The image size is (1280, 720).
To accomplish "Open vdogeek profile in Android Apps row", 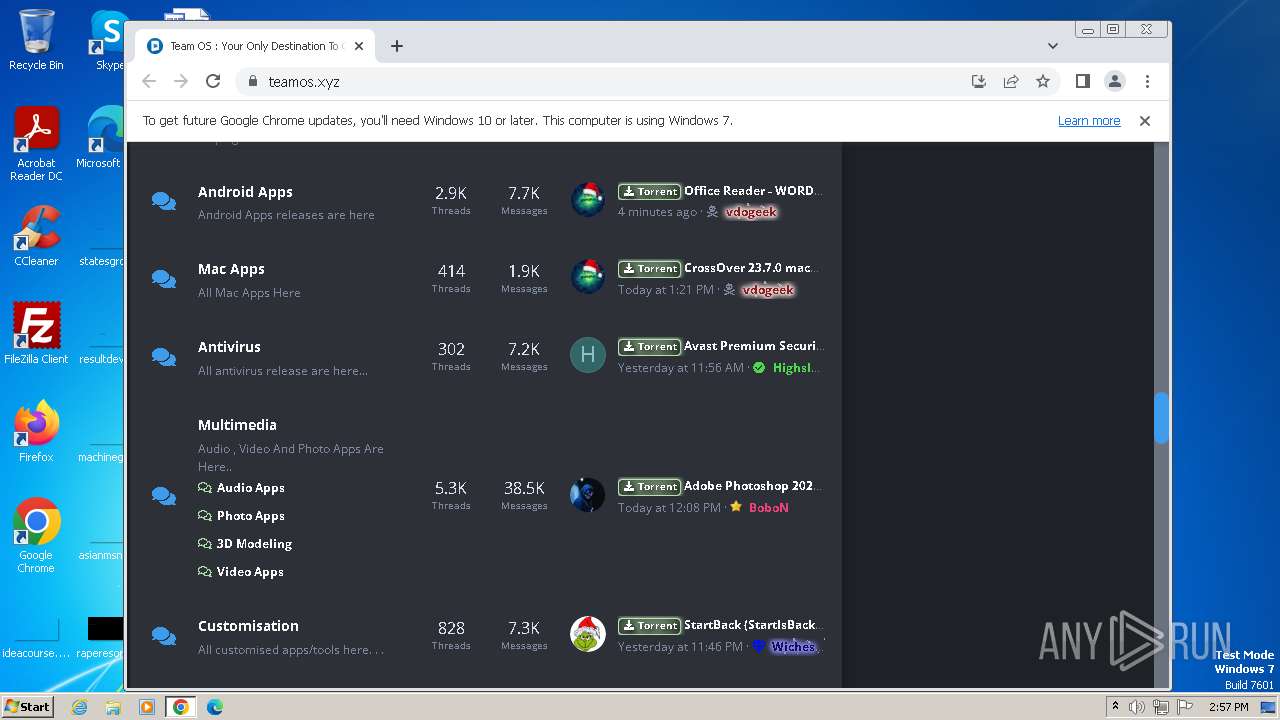I will click(x=750, y=212).
